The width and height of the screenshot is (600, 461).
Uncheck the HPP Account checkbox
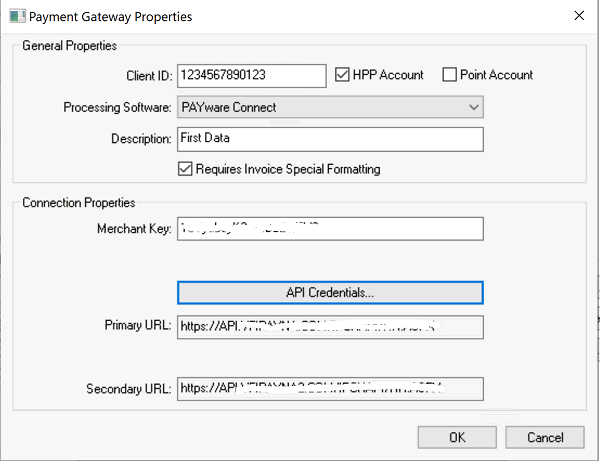tap(343, 75)
